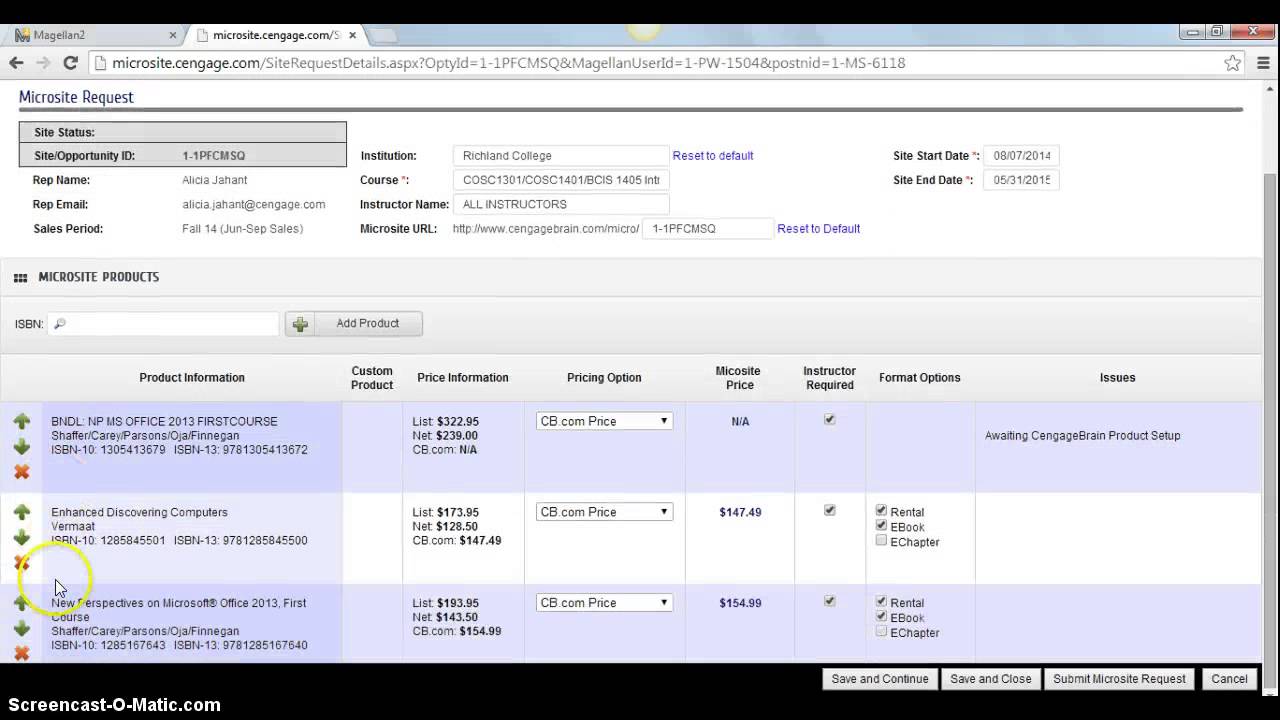
Task: Open Pricing Option dropdown for BNDL NP MS Office
Action: pos(604,422)
